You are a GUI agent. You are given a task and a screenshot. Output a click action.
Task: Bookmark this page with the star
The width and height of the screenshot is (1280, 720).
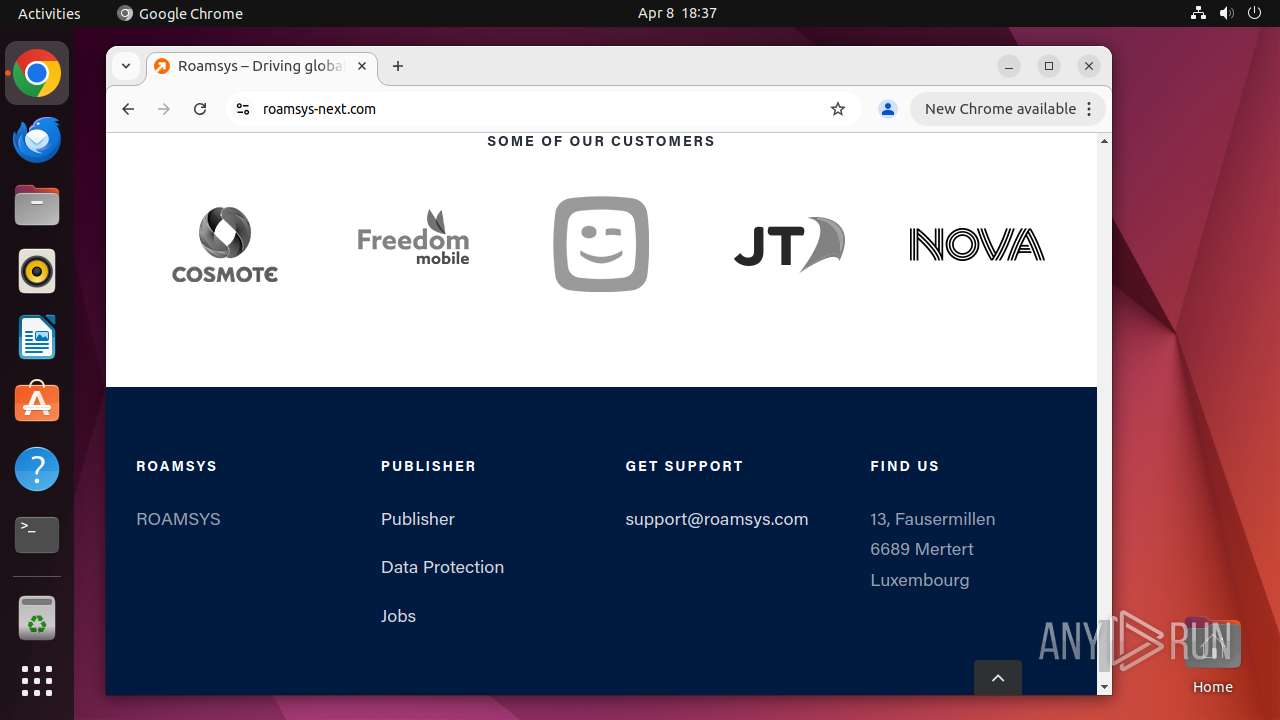pos(838,109)
